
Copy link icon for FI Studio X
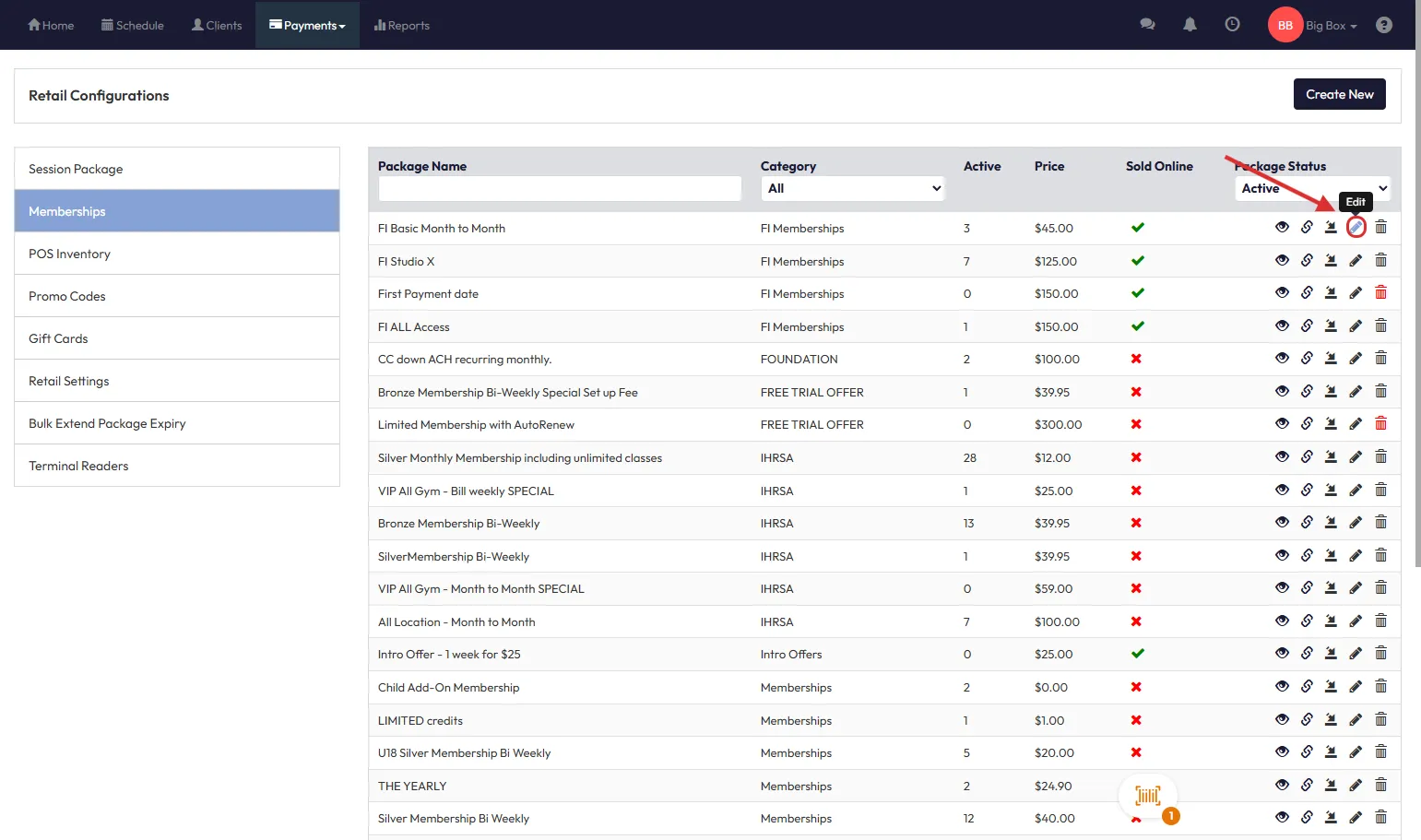tap(1307, 261)
